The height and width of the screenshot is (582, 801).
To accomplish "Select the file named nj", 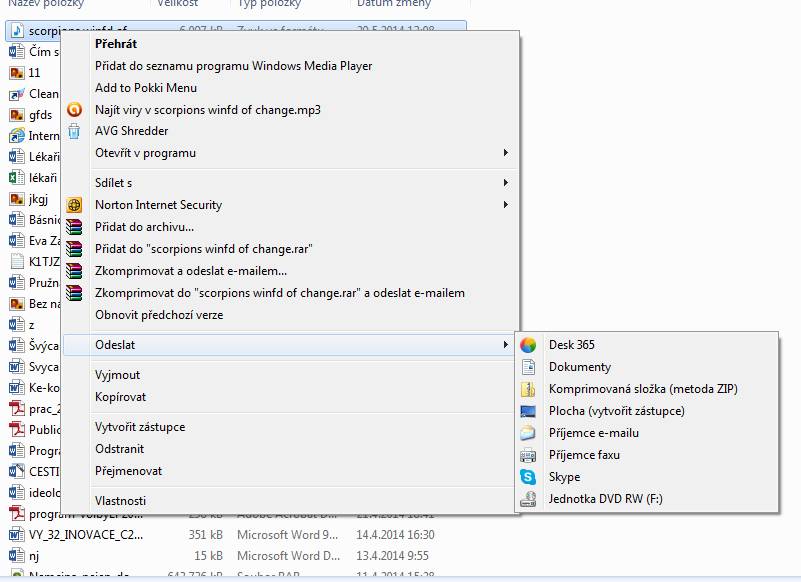I will pos(34,555).
